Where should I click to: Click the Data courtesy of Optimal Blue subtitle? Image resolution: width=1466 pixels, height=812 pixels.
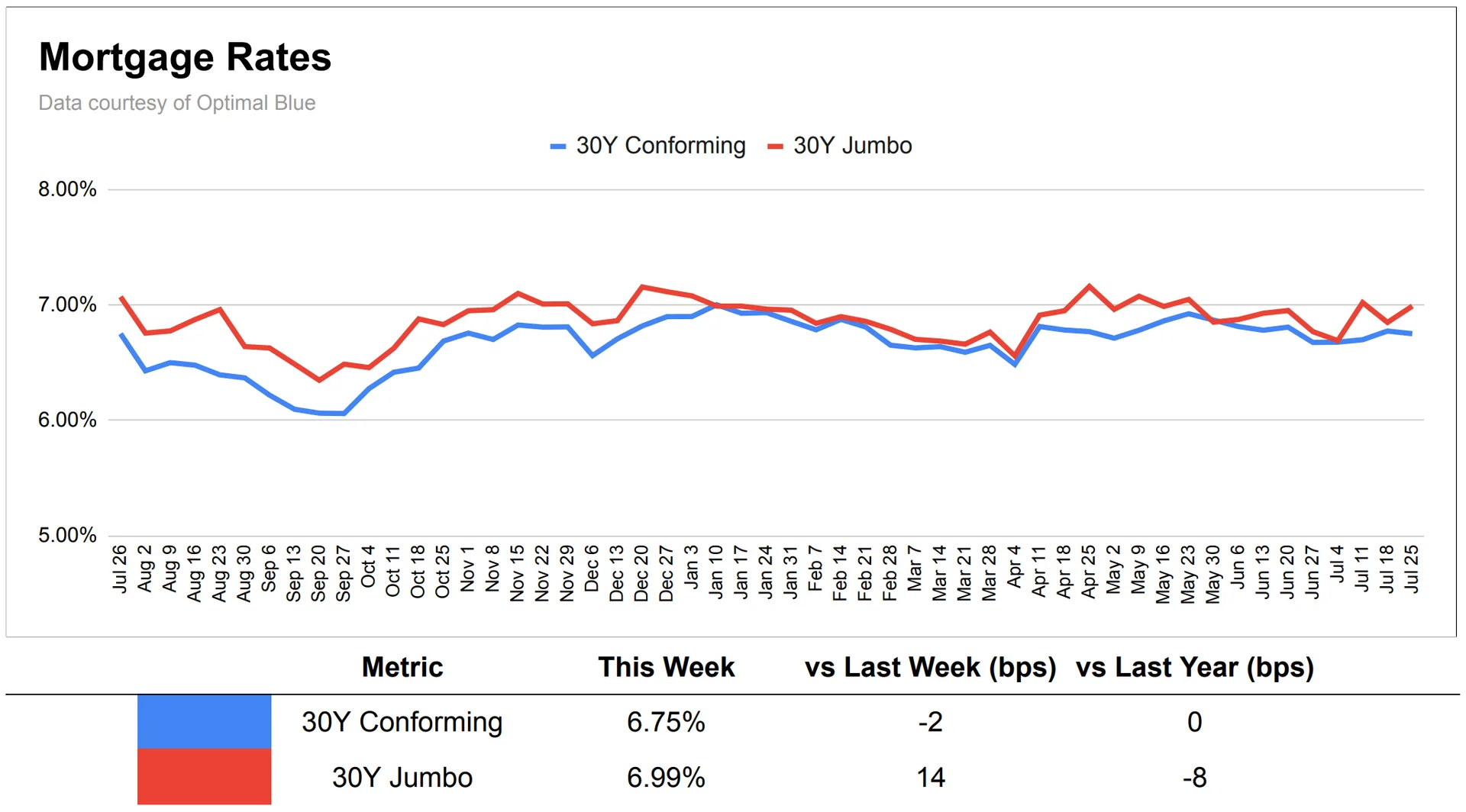(176, 103)
